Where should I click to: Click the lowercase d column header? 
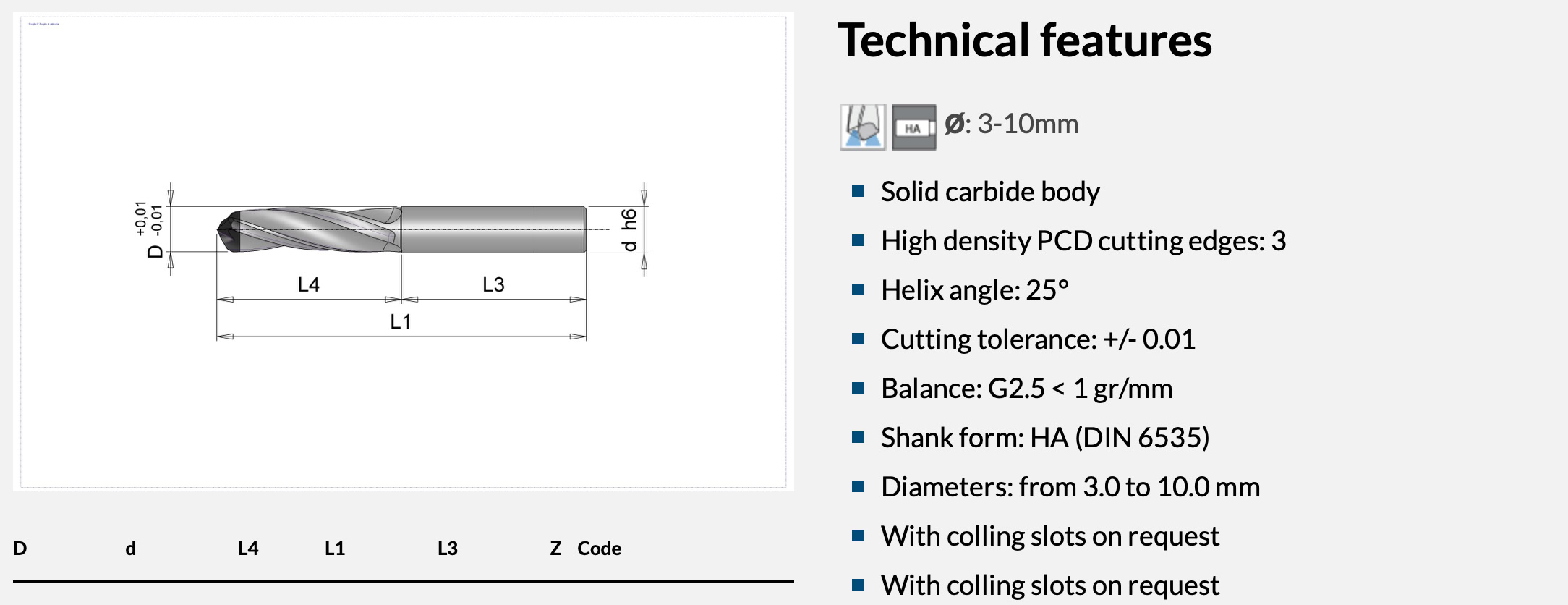pyautogui.click(x=130, y=549)
